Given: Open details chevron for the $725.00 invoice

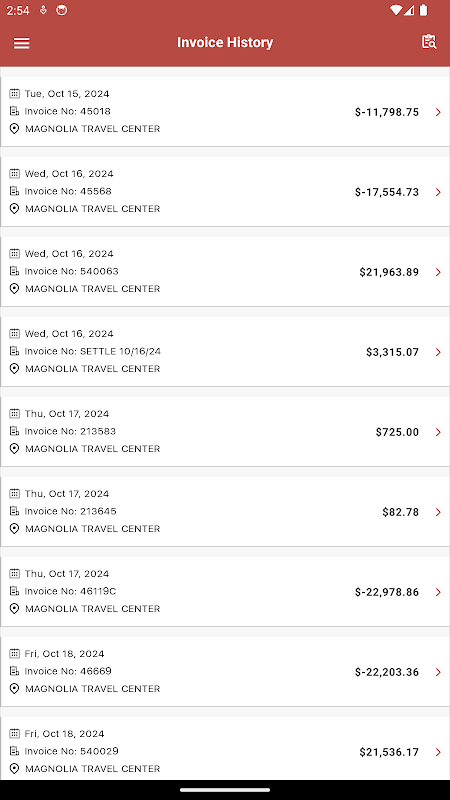Looking at the screenshot, I should [438, 432].
